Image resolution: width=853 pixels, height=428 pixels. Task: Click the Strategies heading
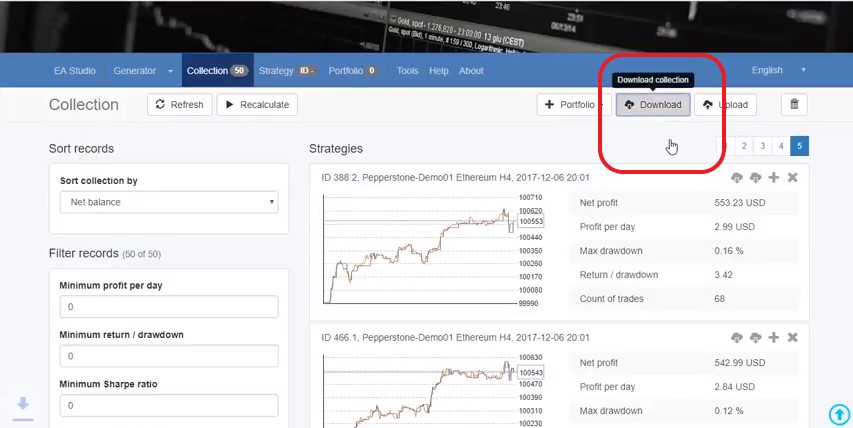click(336, 148)
